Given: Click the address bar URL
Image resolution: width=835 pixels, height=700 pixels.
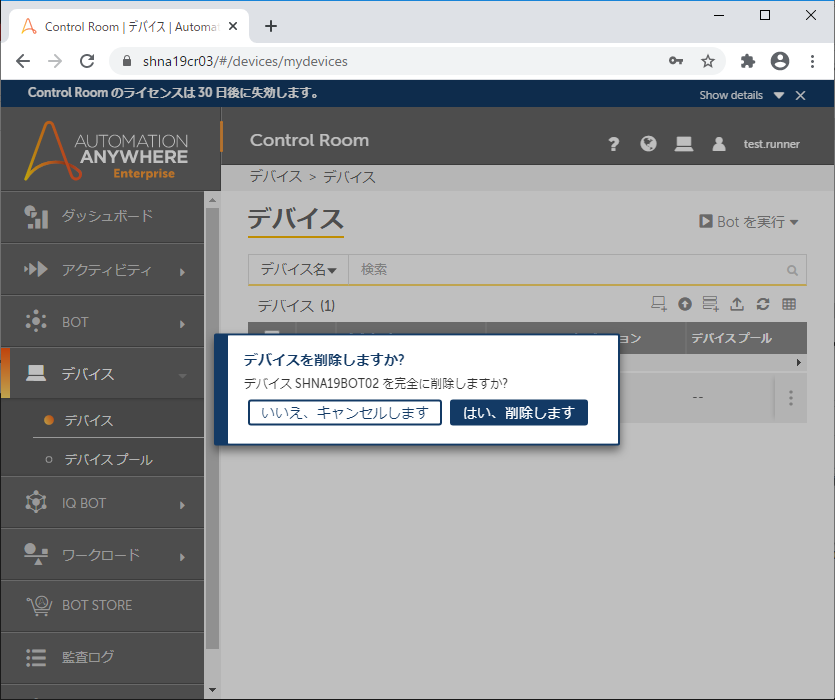Looking at the screenshot, I should [245, 61].
